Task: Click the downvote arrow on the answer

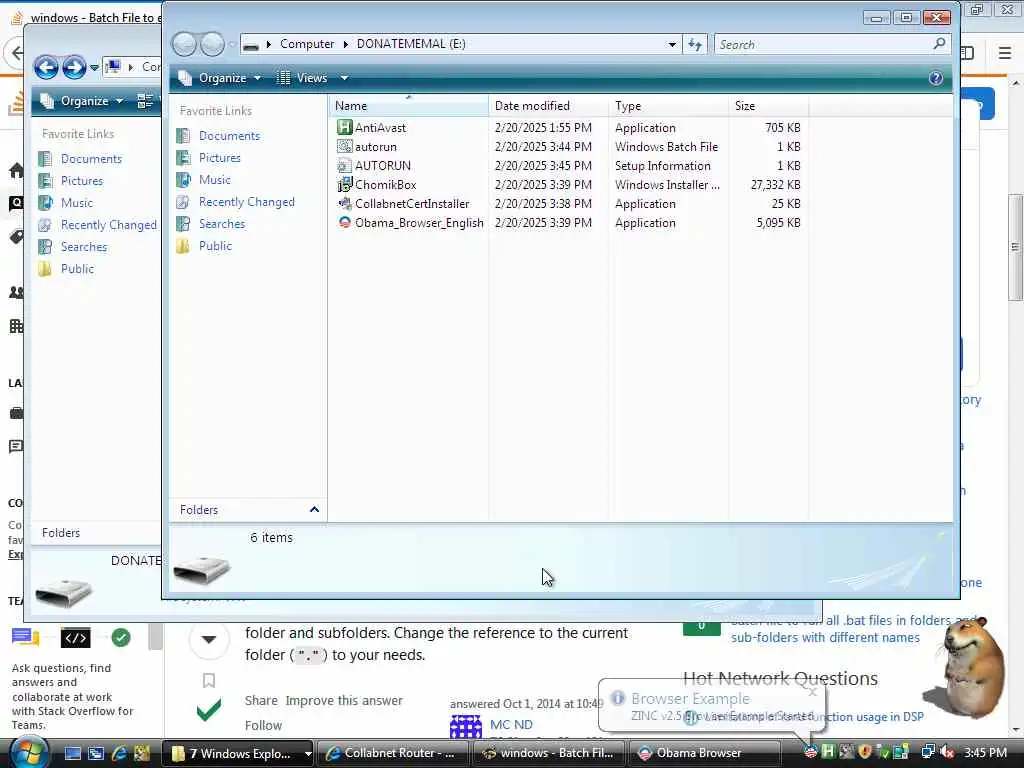Action: (209, 639)
